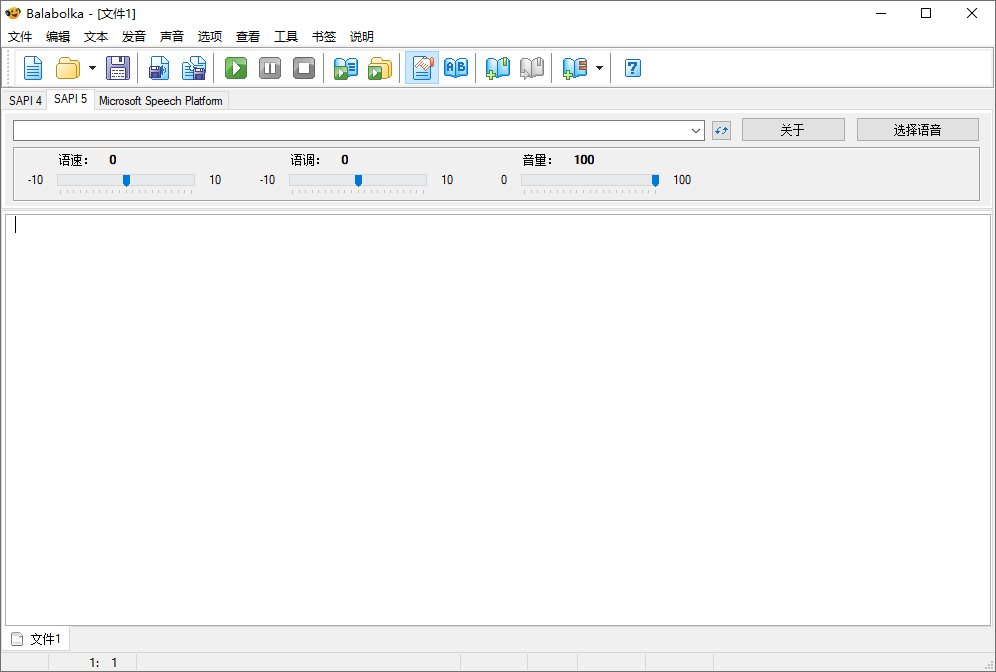996x672 pixels.
Task: Click the save audio file icon
Action: point(159,68)
